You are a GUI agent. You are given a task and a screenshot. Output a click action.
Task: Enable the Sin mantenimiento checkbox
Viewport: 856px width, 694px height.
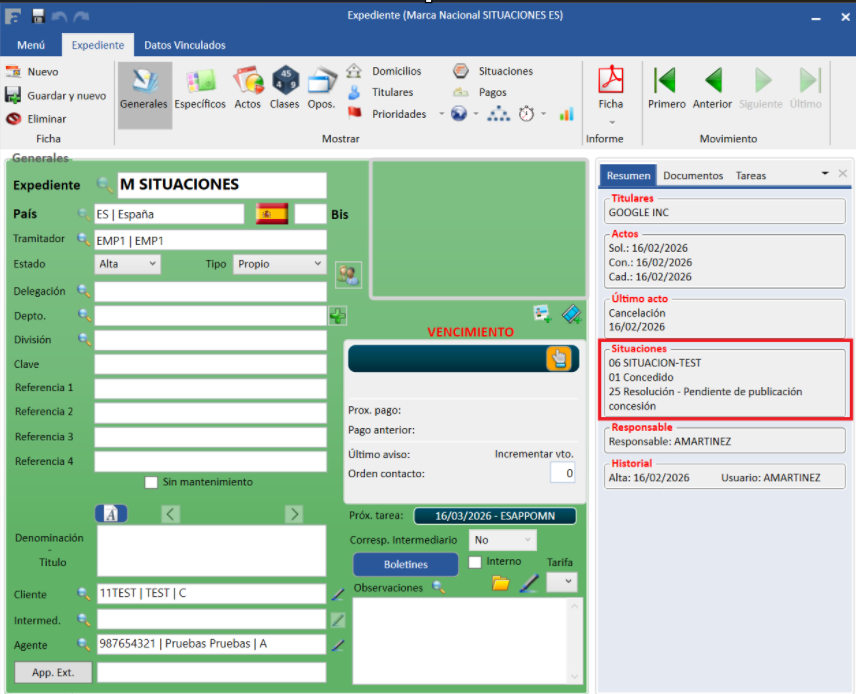pyautogui.click(x=151, y=482)
